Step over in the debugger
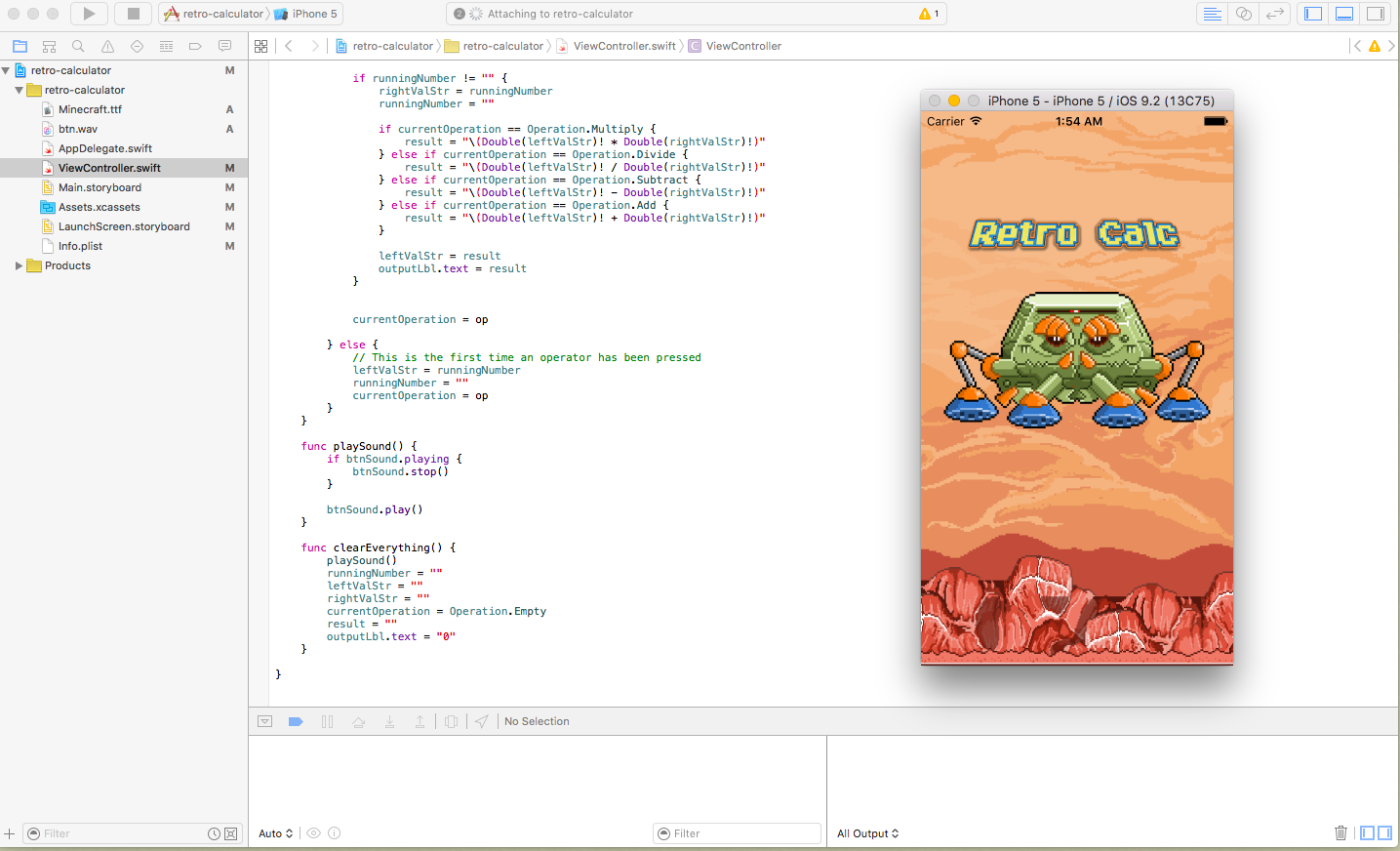This screenshot has width=1400, height=851. click(x=358, y=721)
